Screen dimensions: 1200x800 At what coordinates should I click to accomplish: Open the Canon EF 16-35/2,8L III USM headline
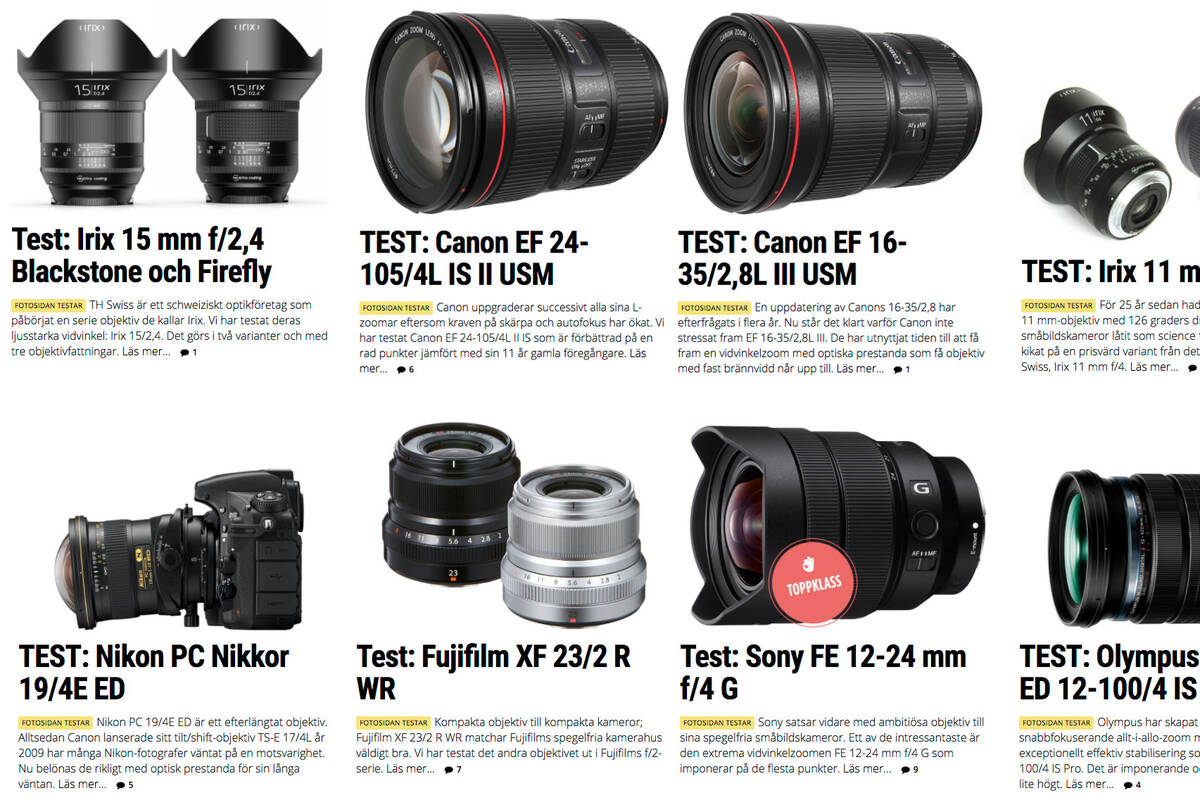[x=792, y=258]
